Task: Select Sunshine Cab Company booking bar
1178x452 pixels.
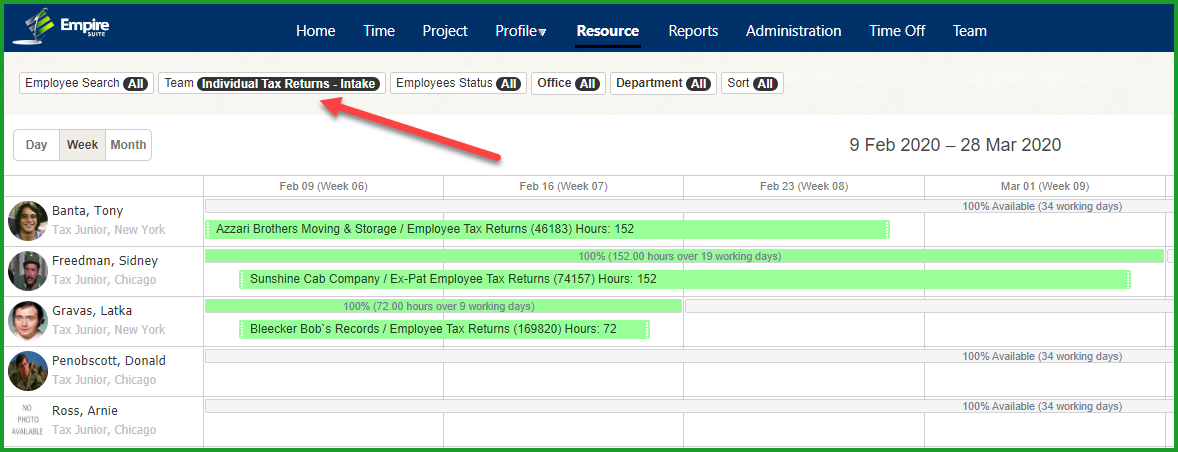Action: pyautogui.click(x=685, y=279)
